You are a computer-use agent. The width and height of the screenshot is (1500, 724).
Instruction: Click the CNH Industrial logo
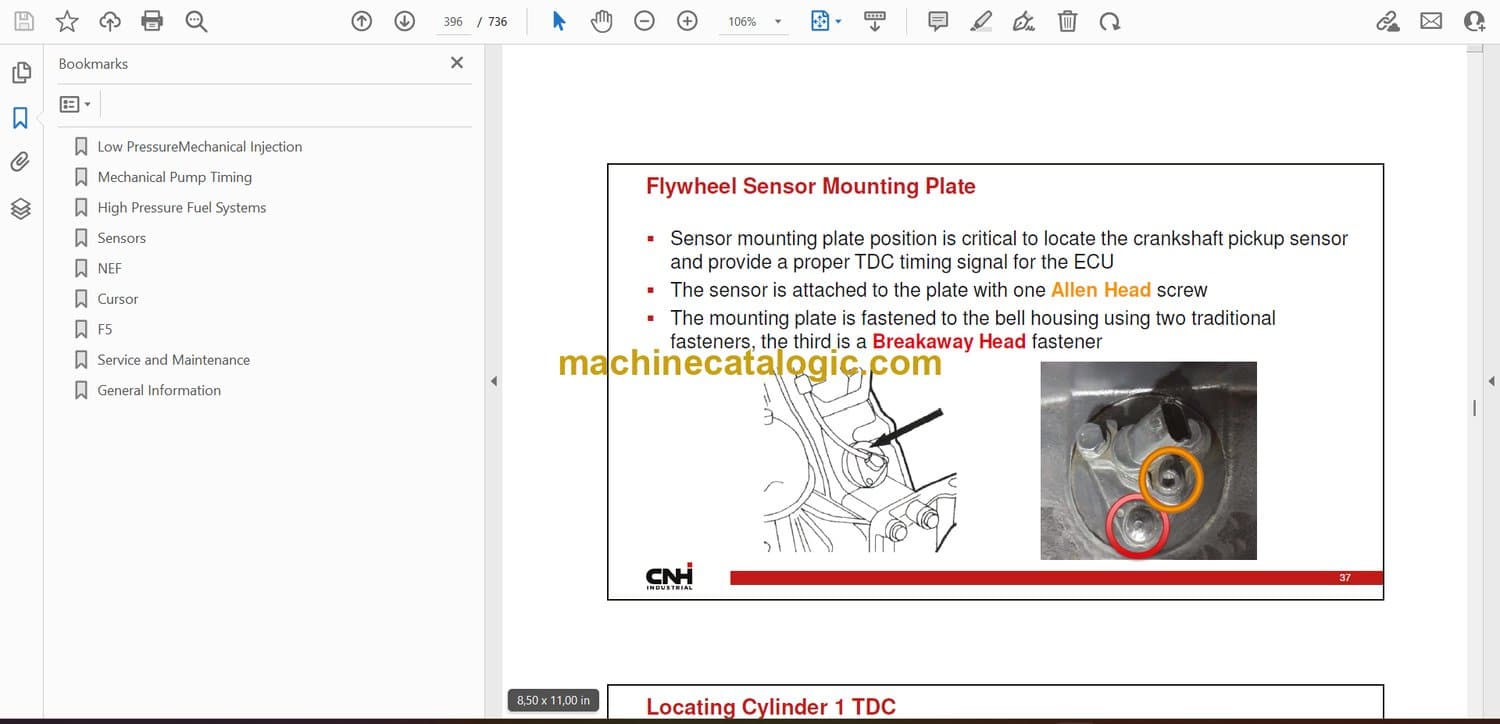[669, 577]
